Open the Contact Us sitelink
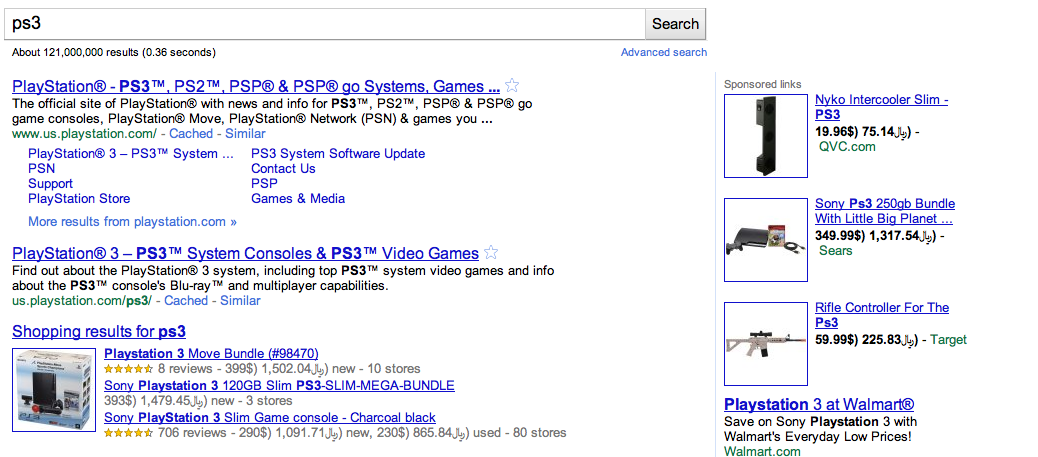This screenshot has width=1038, height=457. [x=283, y=169]
